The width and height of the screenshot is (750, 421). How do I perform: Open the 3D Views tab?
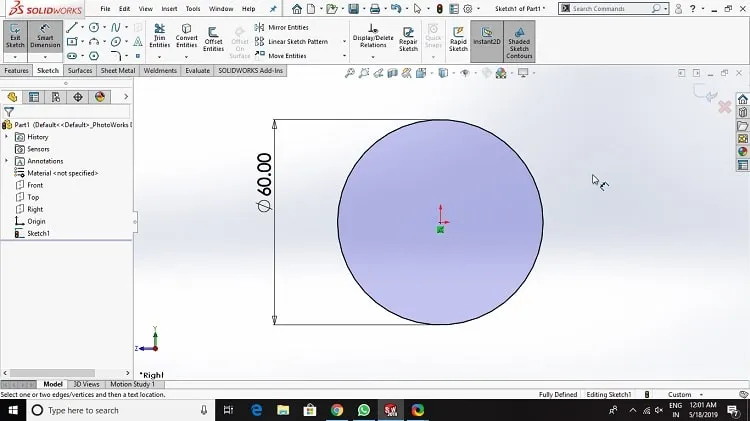[x=86, y=384]
